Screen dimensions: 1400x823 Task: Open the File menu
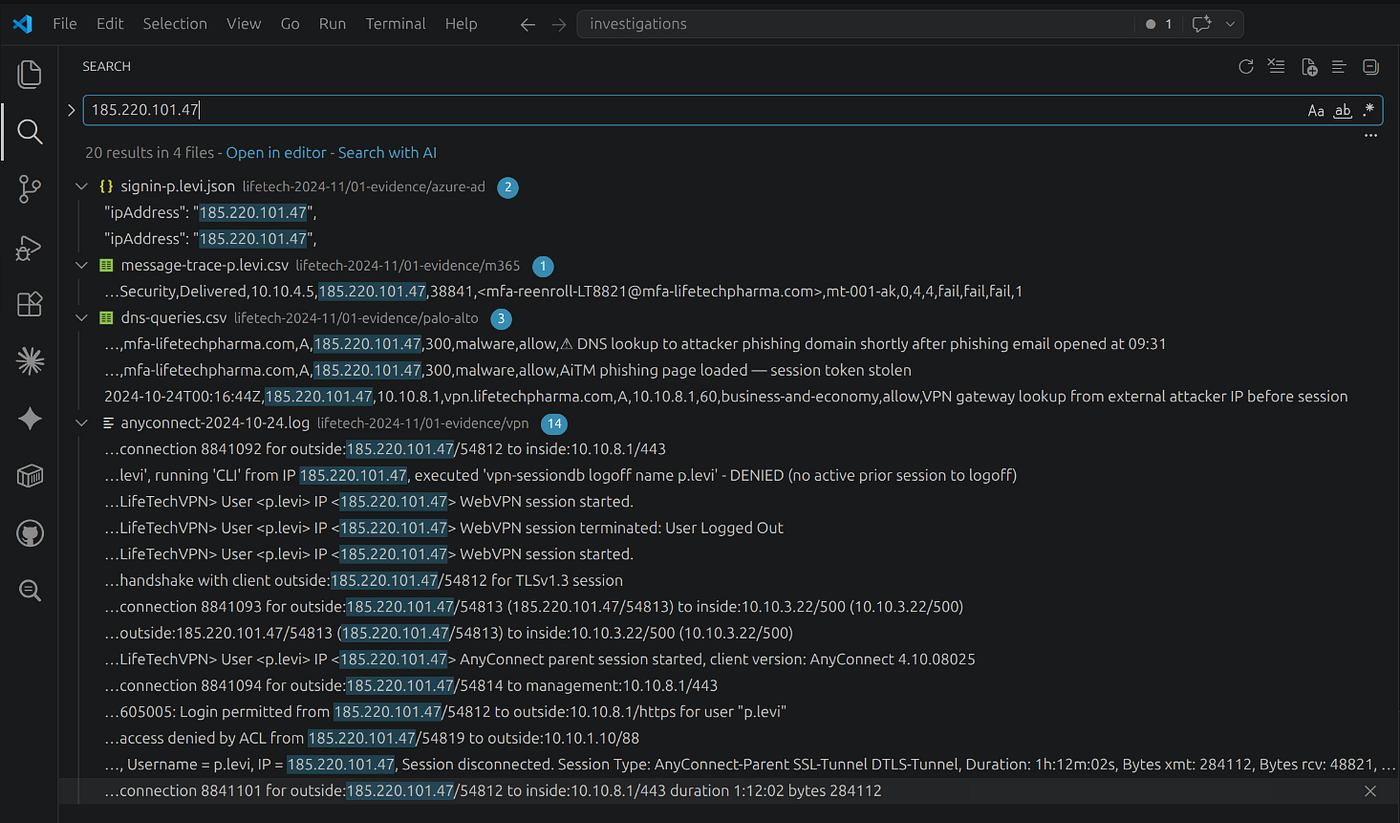pos(65,24)
